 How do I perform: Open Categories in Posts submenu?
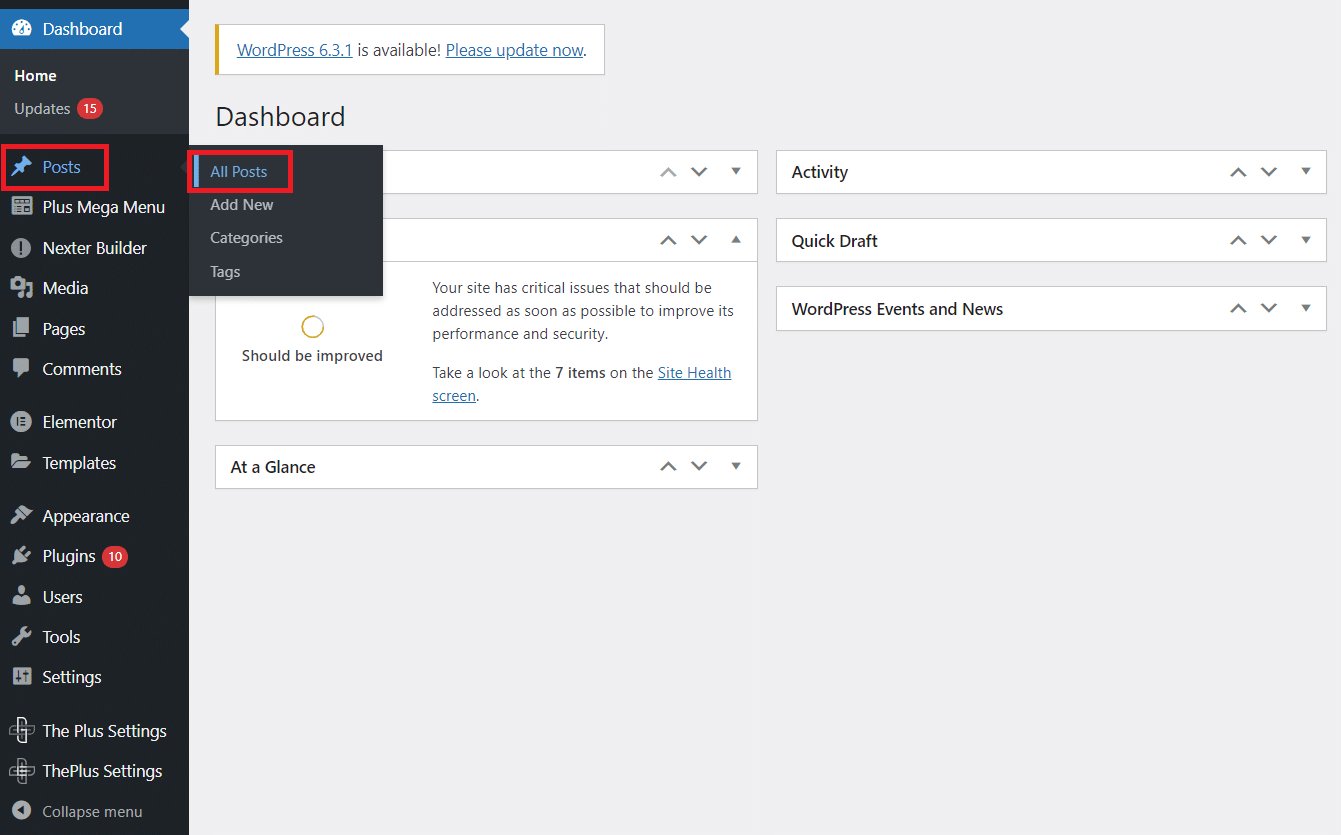246,238
